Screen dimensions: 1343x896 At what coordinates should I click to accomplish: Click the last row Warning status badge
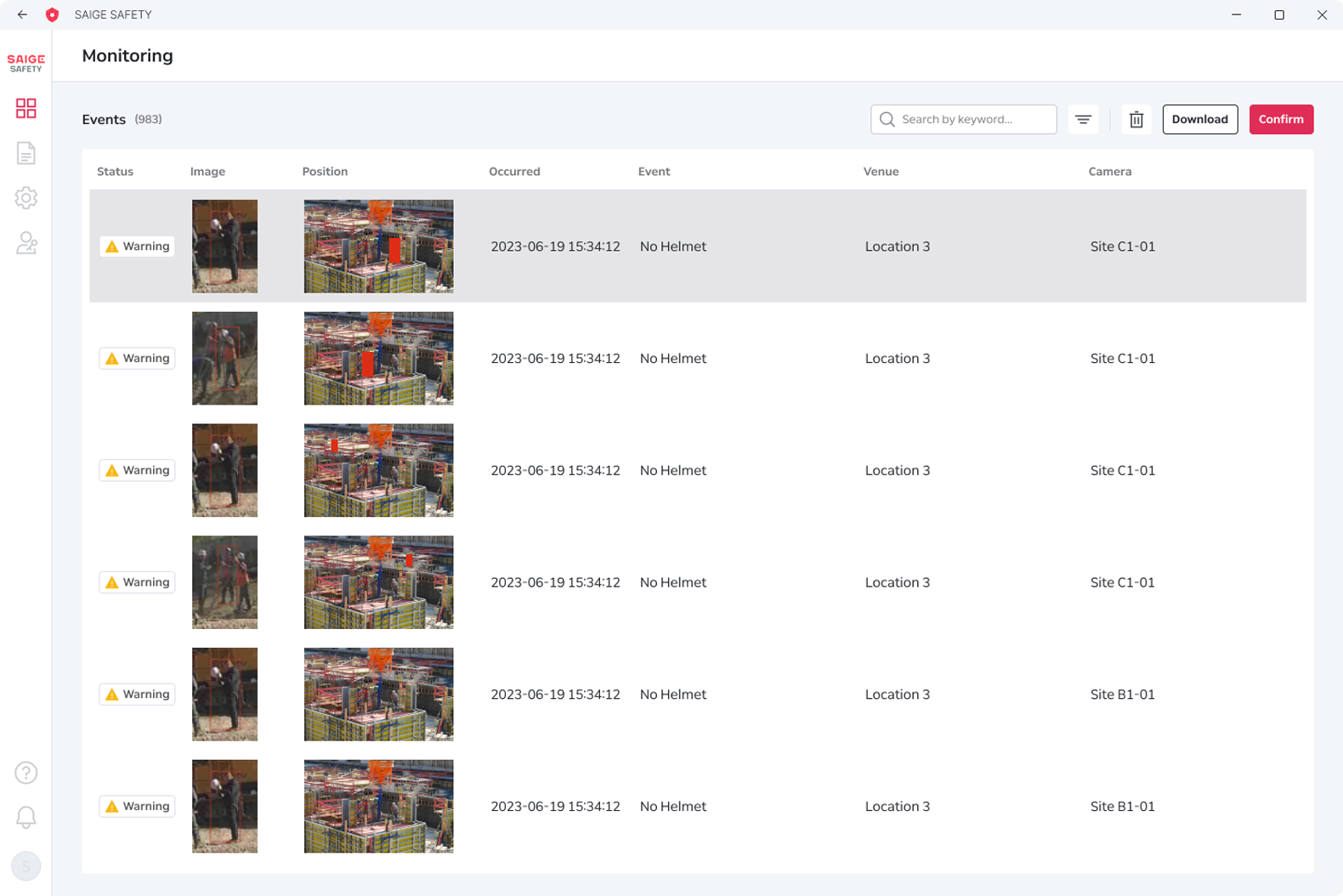tap(137, 806)
